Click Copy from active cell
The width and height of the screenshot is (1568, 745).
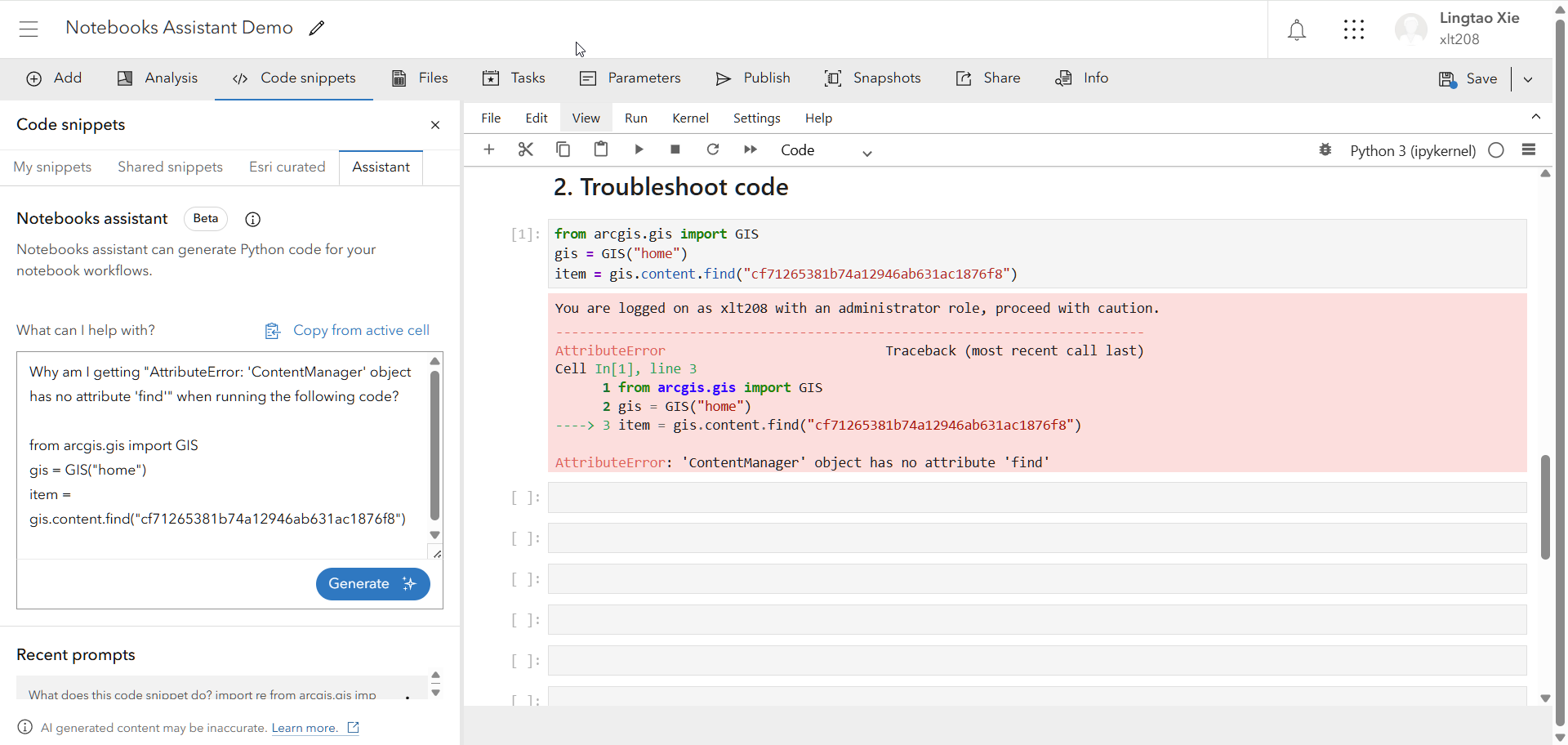click(347, 330)
